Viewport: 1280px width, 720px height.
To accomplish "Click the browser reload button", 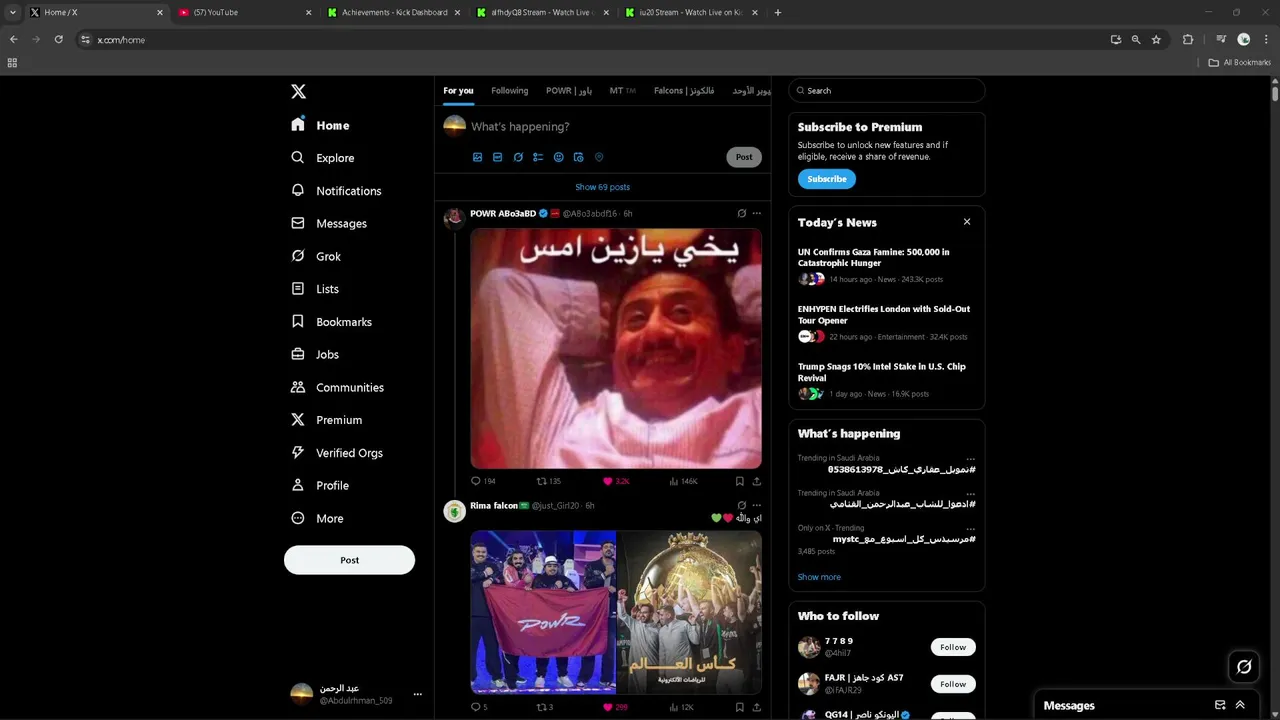I will pyautogui.click(x=58, y=40).
